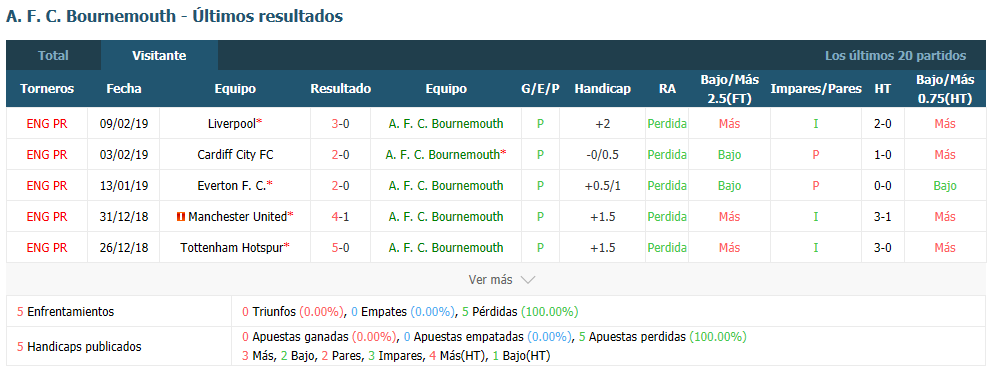Click ENG PR tournament in first row

[47, 124]
